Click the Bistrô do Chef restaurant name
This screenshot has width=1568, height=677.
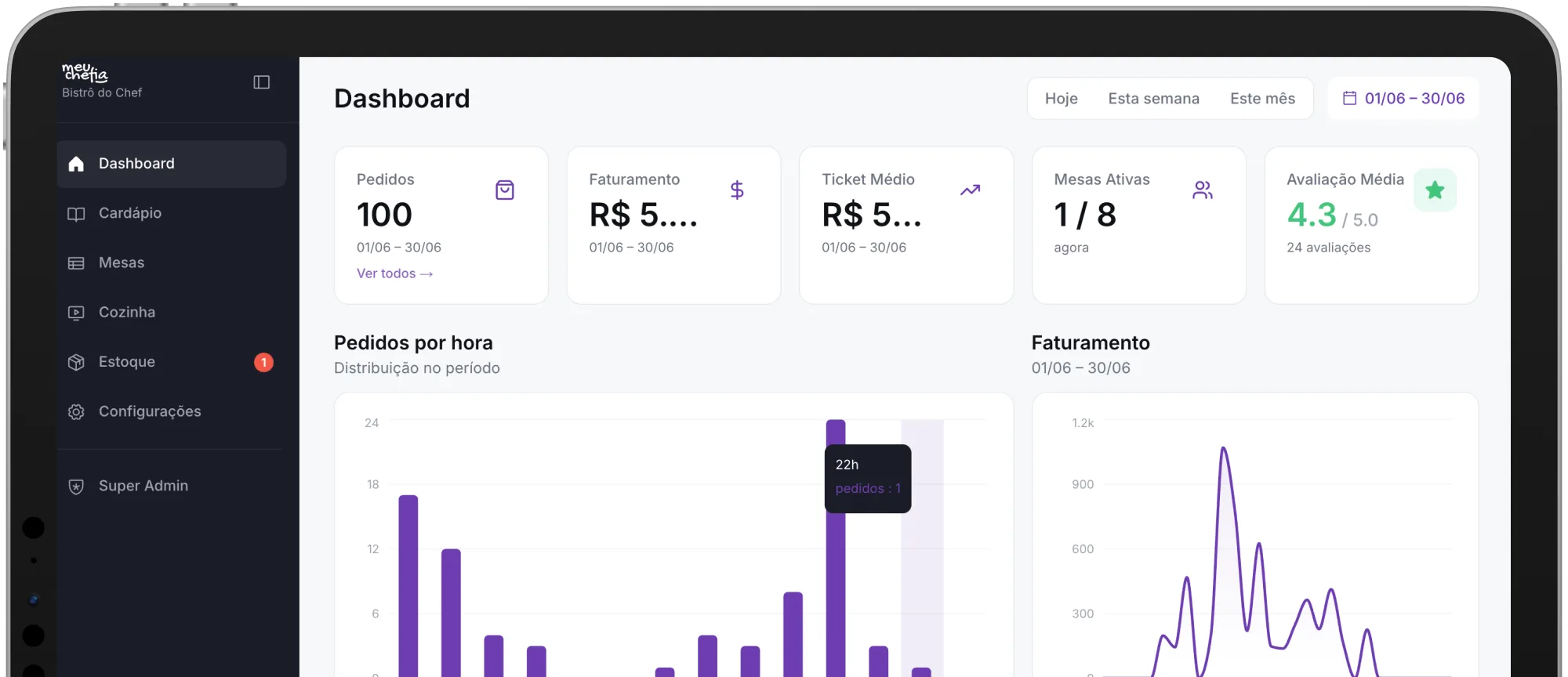click(x=102, y=92)
